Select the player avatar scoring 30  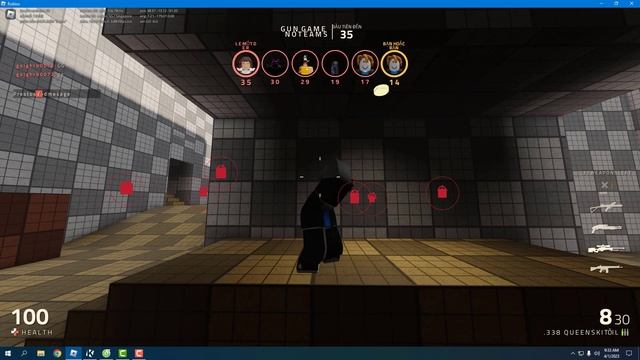point(275,63)
